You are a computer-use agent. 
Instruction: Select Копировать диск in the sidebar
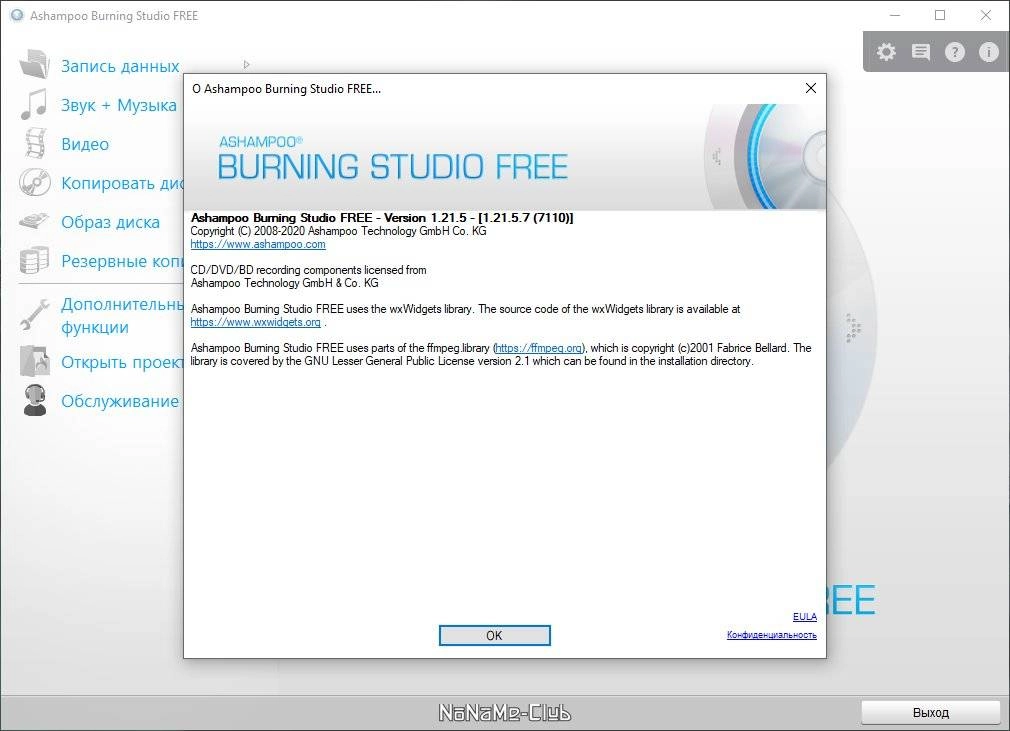[122, 184]
